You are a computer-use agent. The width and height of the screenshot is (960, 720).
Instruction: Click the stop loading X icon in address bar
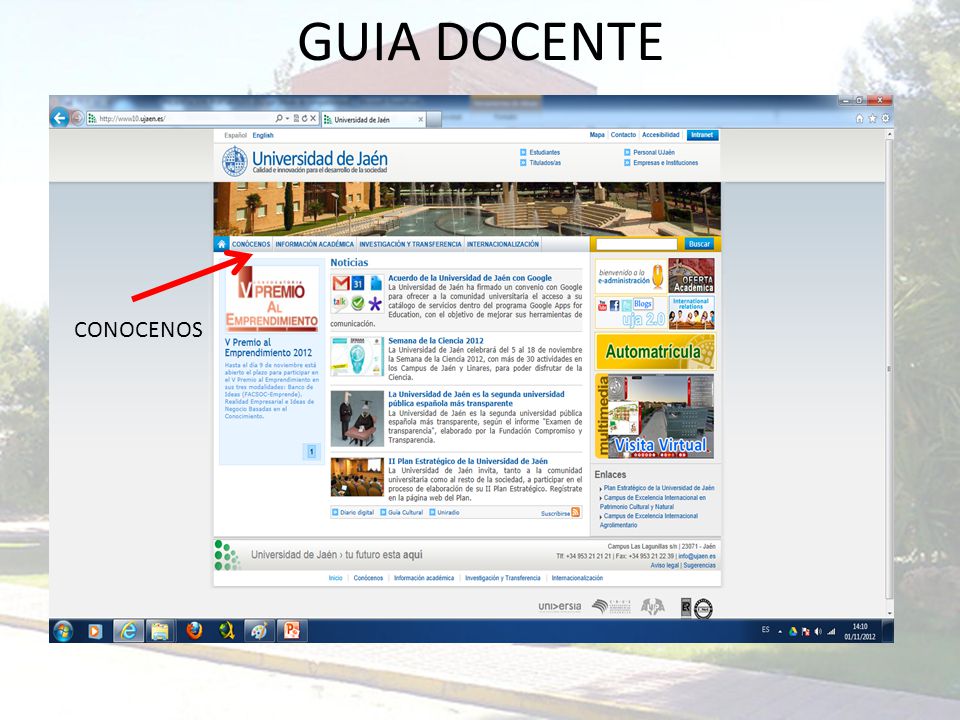[x=313, y=118]
